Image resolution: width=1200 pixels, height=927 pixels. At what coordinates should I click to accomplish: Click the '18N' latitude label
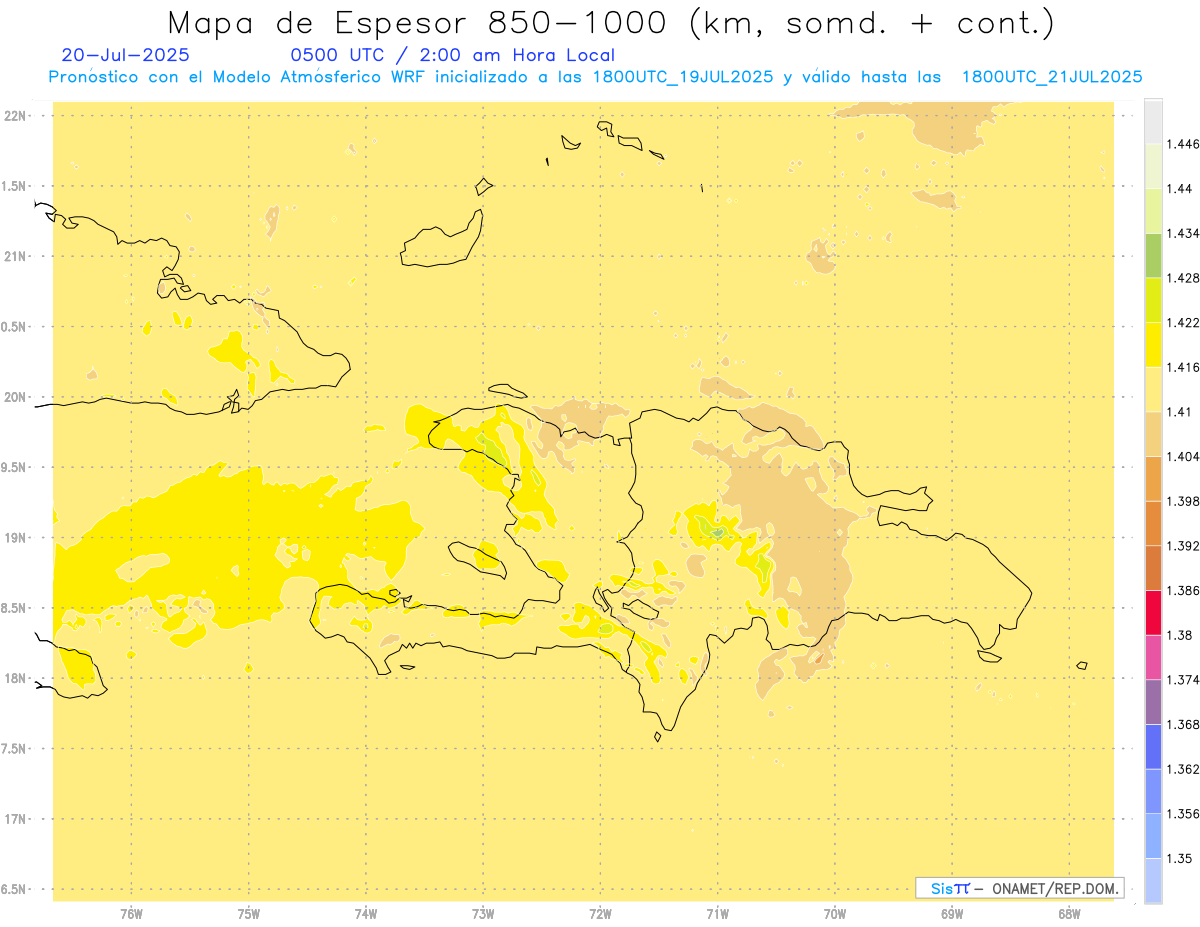(17, 678)
